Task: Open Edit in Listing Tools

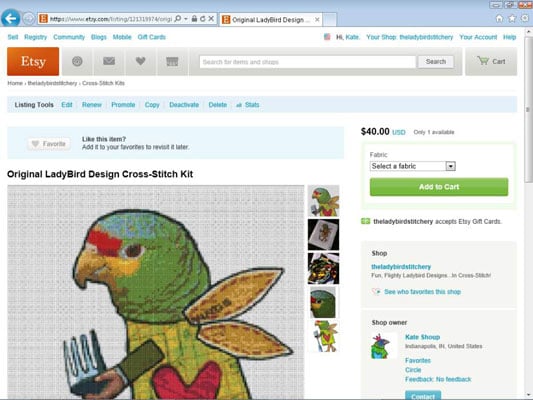Action: point(67,105)
